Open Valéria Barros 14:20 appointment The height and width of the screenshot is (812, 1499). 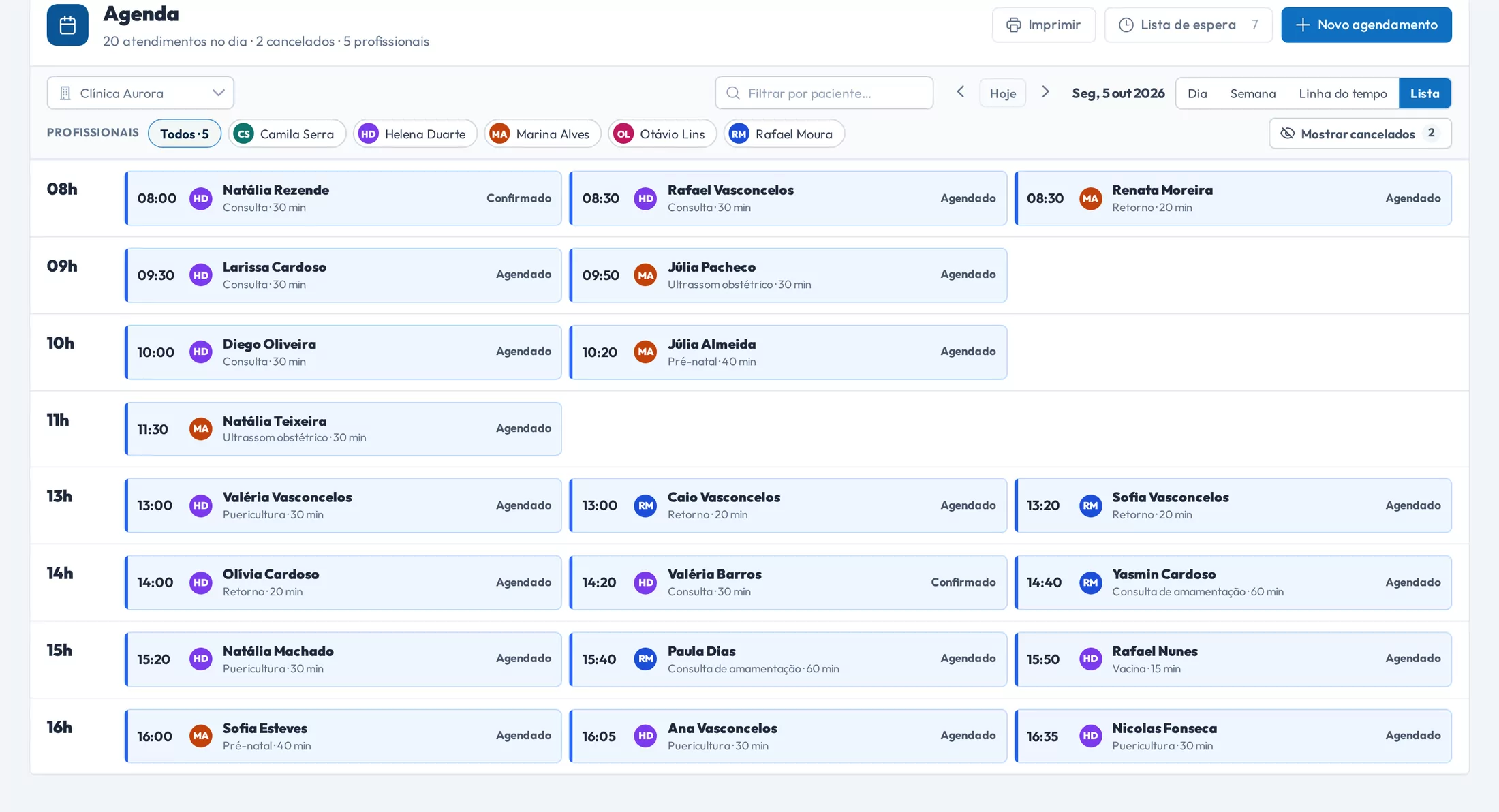[x=788, y=582]
